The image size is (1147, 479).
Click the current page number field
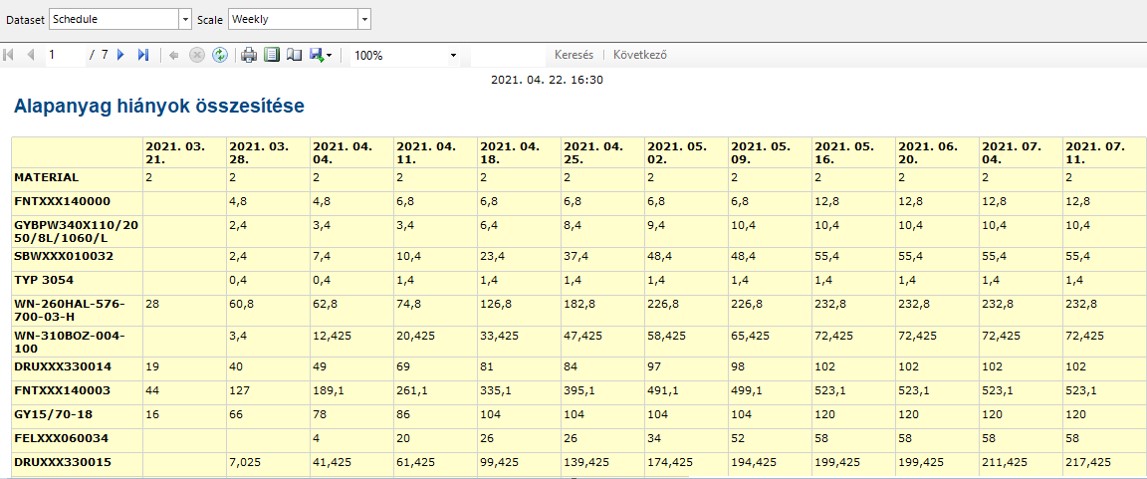pos(66,55)
